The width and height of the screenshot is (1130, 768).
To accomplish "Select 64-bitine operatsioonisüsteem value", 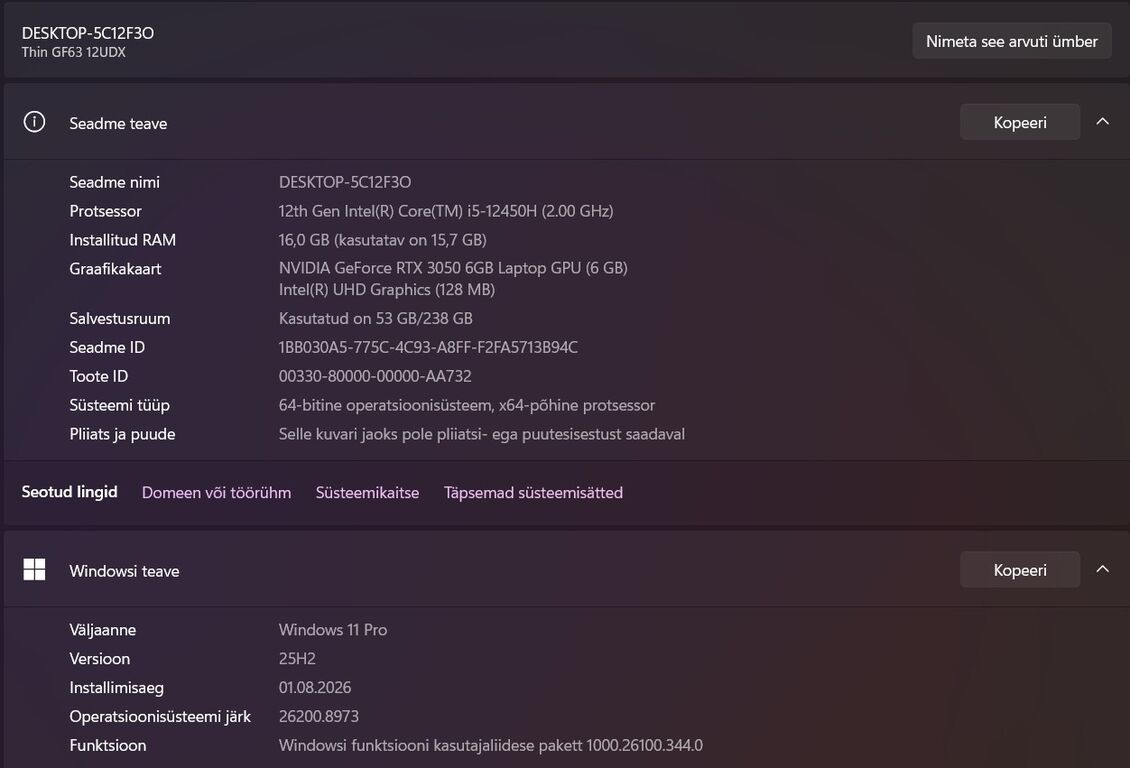I will (x=467, y=405).
